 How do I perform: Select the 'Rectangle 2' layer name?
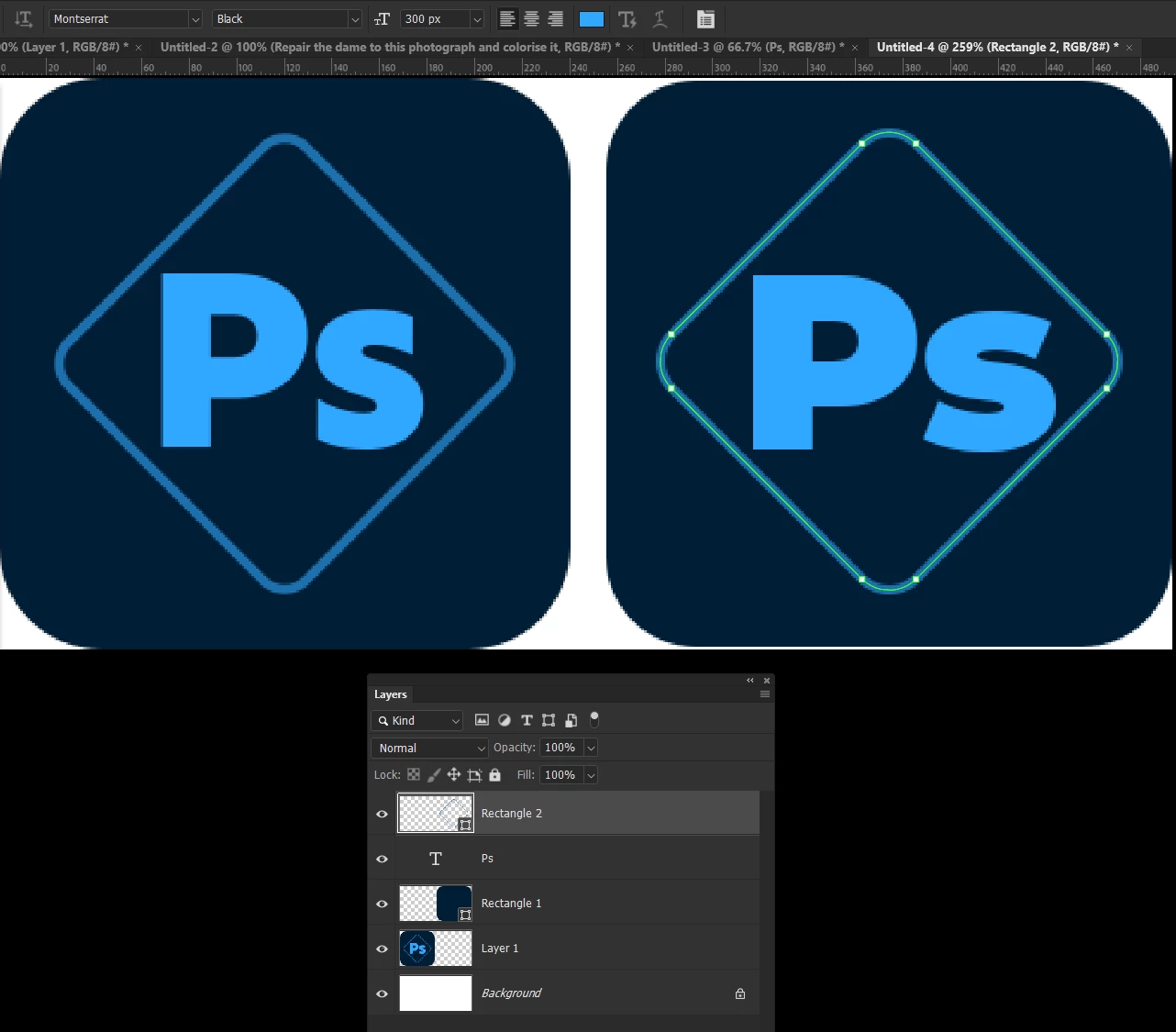pyautogui.click(x=512, y=814)
